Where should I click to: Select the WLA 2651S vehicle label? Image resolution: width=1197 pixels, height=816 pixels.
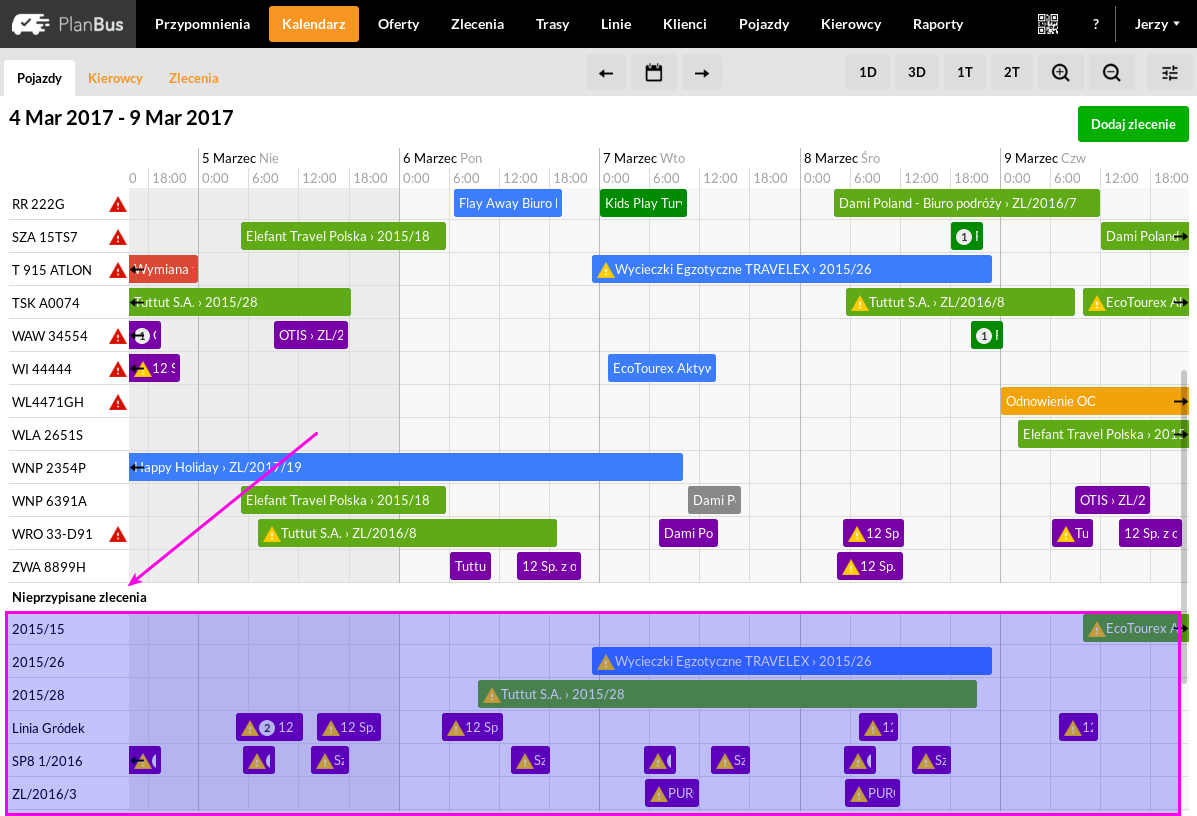(47, 435)
